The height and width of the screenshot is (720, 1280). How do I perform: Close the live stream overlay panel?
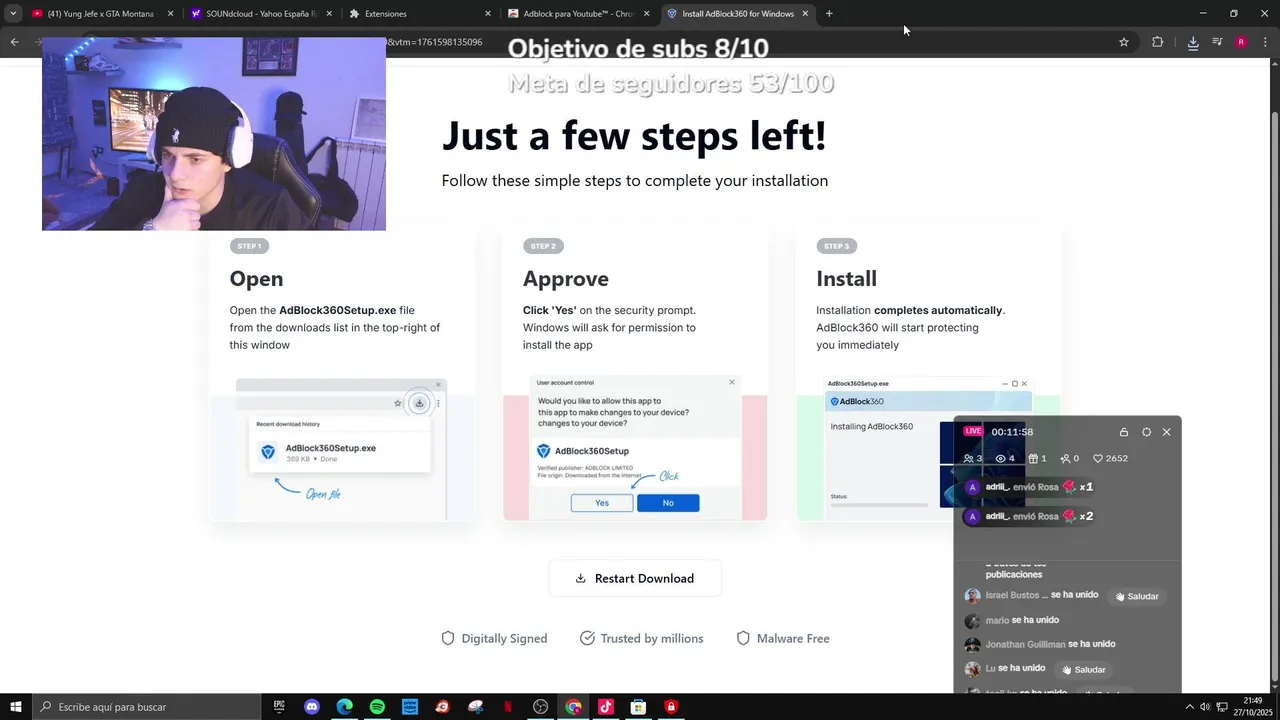pos(1166,432)
